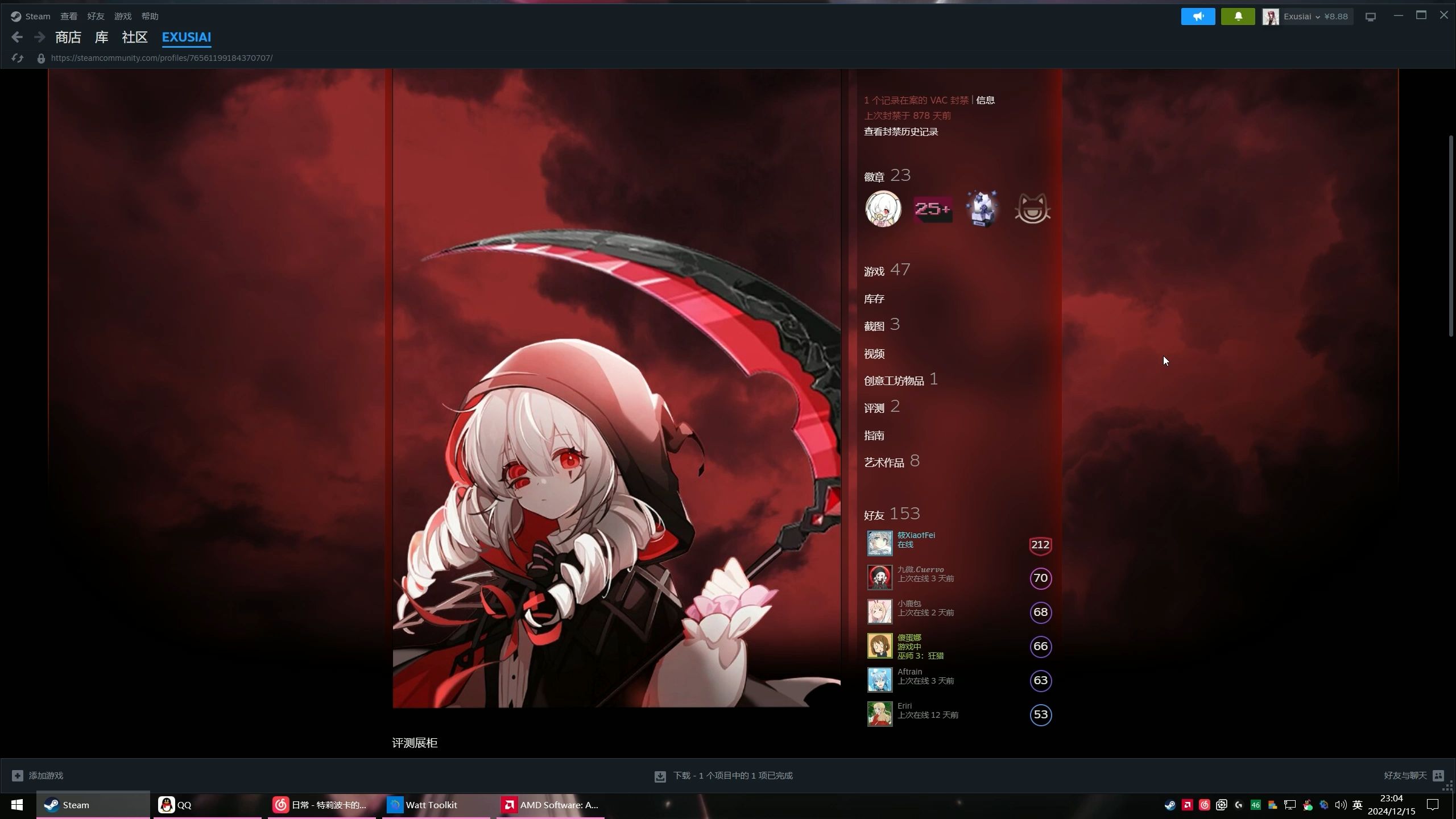The width and height of the screenshot is (1456, 819).
Task: Click the 25+ years badge icon
Action: (931, 208)
